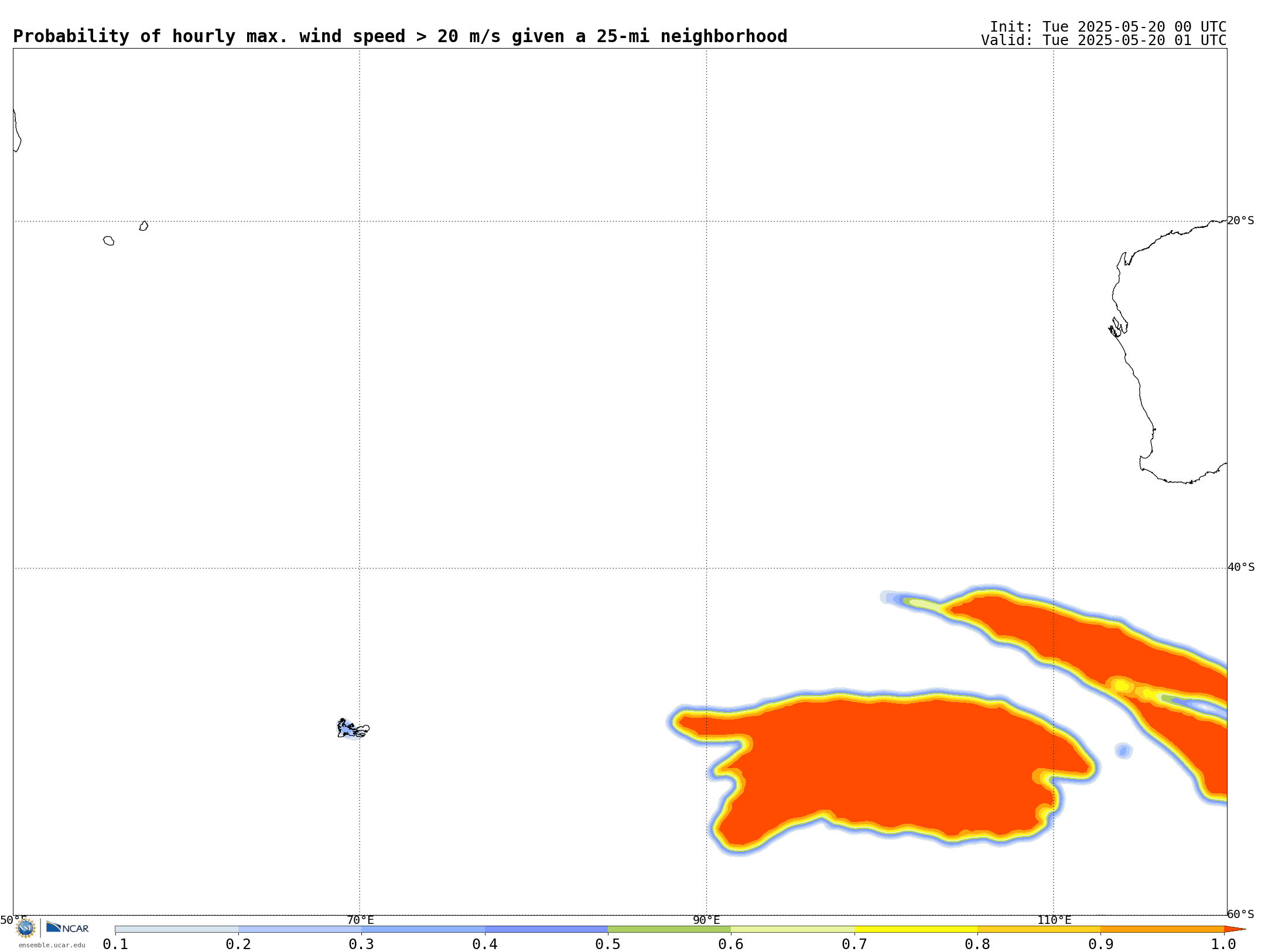
Task: Click the Kerguelen Islands outline near 70°E
Action: 353,729
